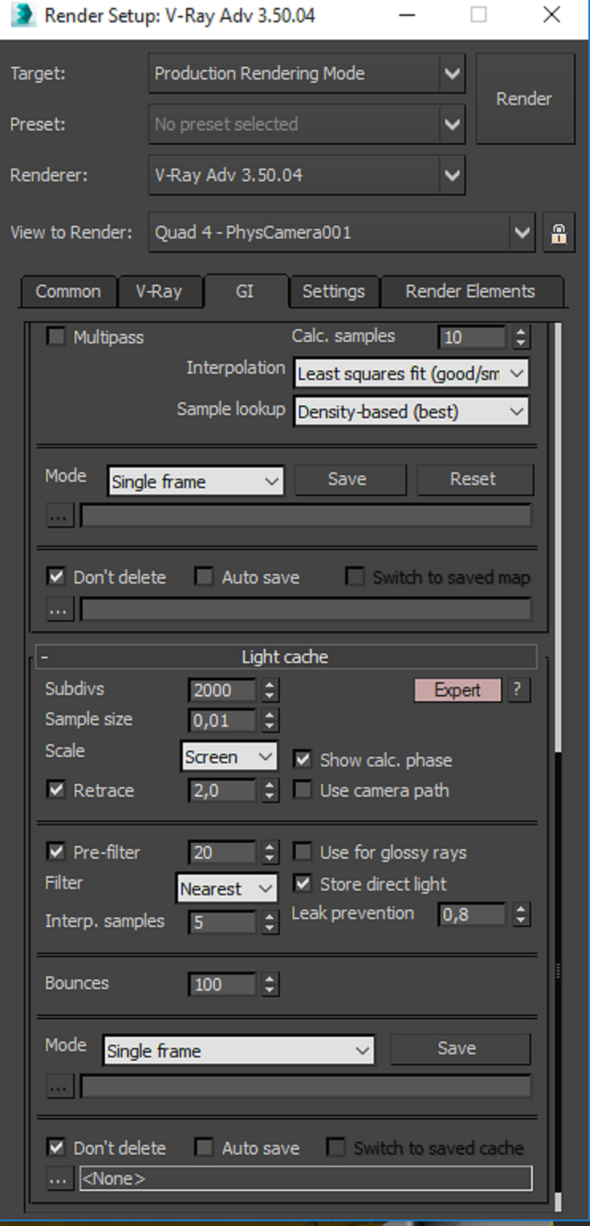Viewport: 590px width, 1226px height.
Task: Switch to the Settings tab
Action: click(334, 291)
